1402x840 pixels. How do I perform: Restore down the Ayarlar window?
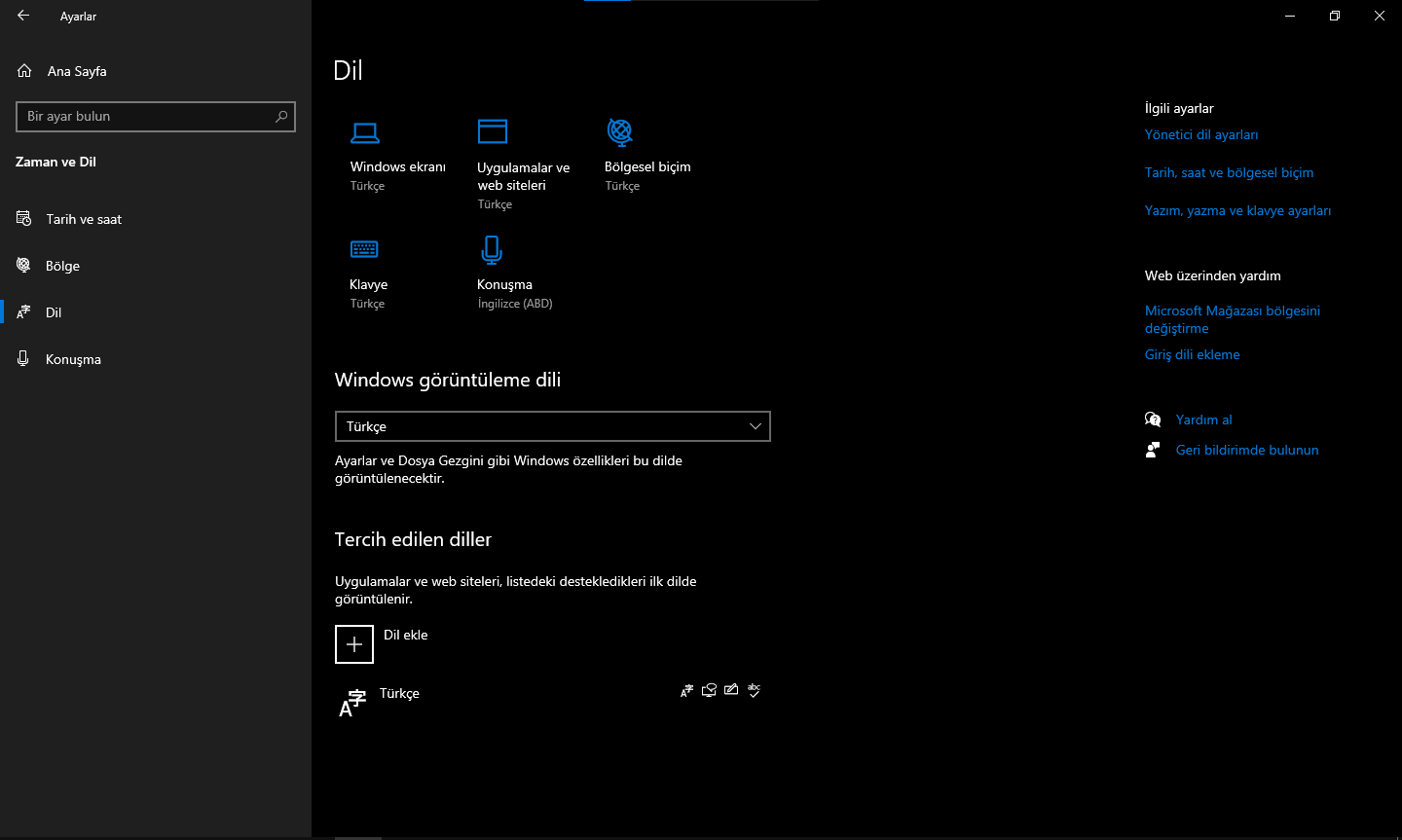pos(1335,16)
